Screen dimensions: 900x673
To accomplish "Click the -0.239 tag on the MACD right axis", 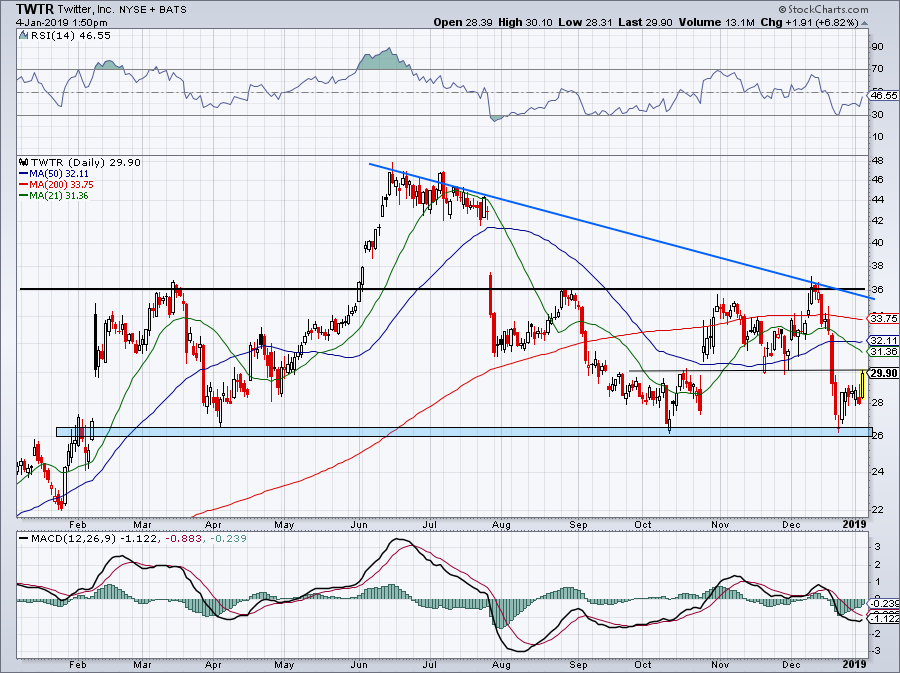I will click(883, 604).
